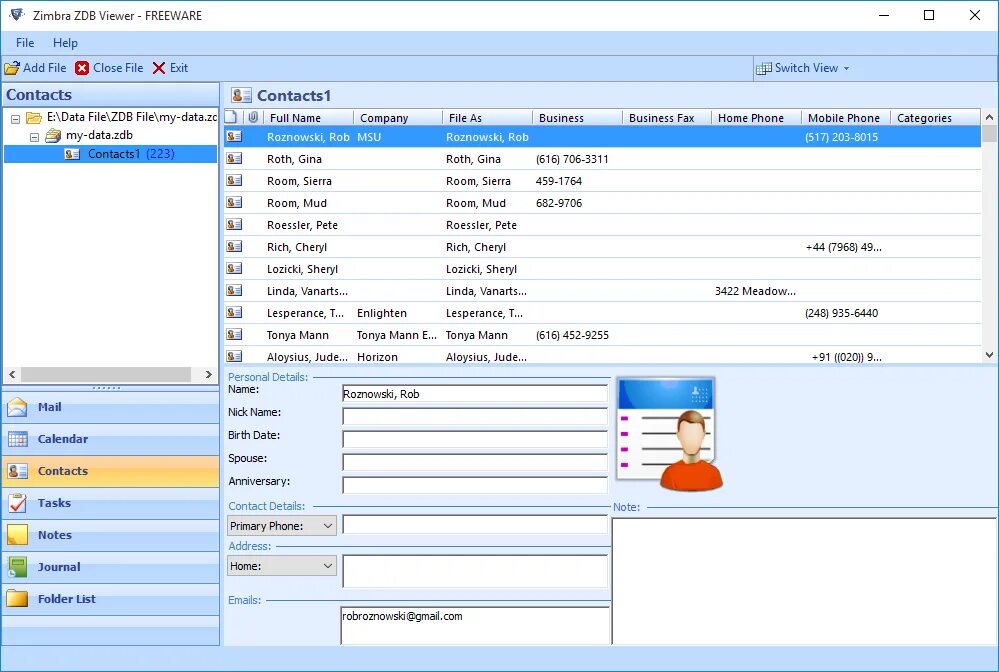Image resolution: width=999 pixels, height=672 pixels.
Task: Click the Tasks checkmark icon in sidebar
Action: (x=17, y=503)
